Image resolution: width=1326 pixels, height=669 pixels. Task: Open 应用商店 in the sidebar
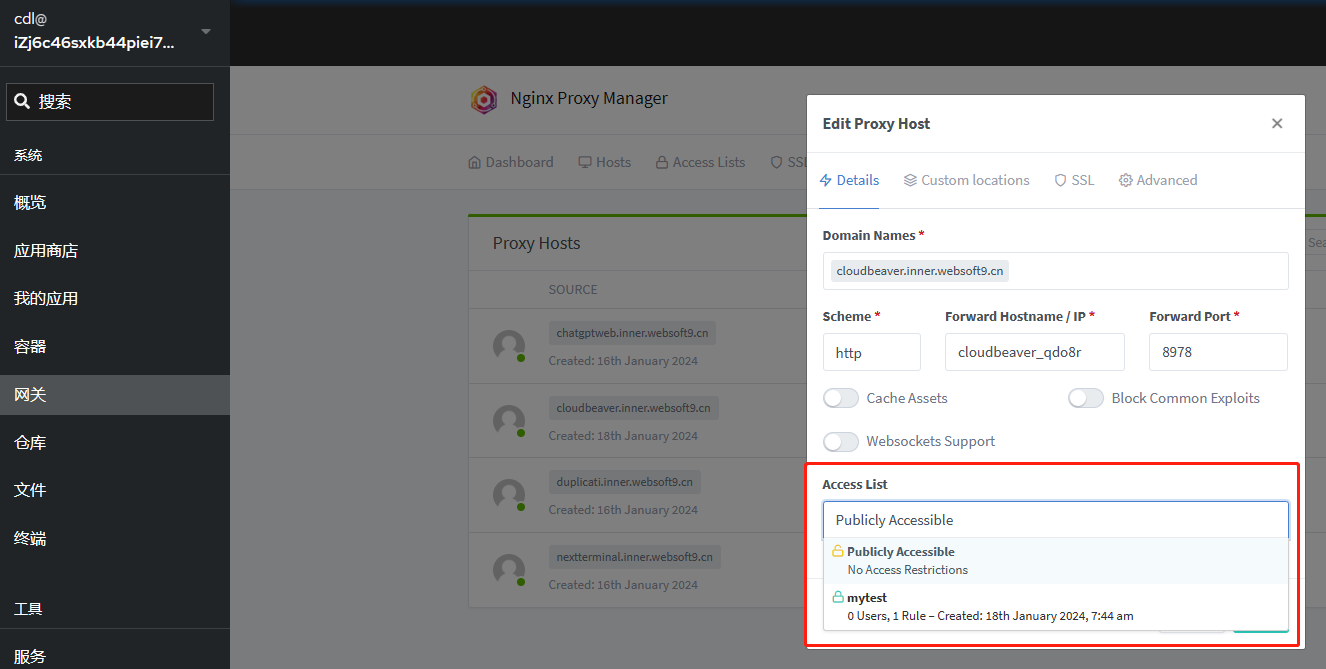point(46,251)
